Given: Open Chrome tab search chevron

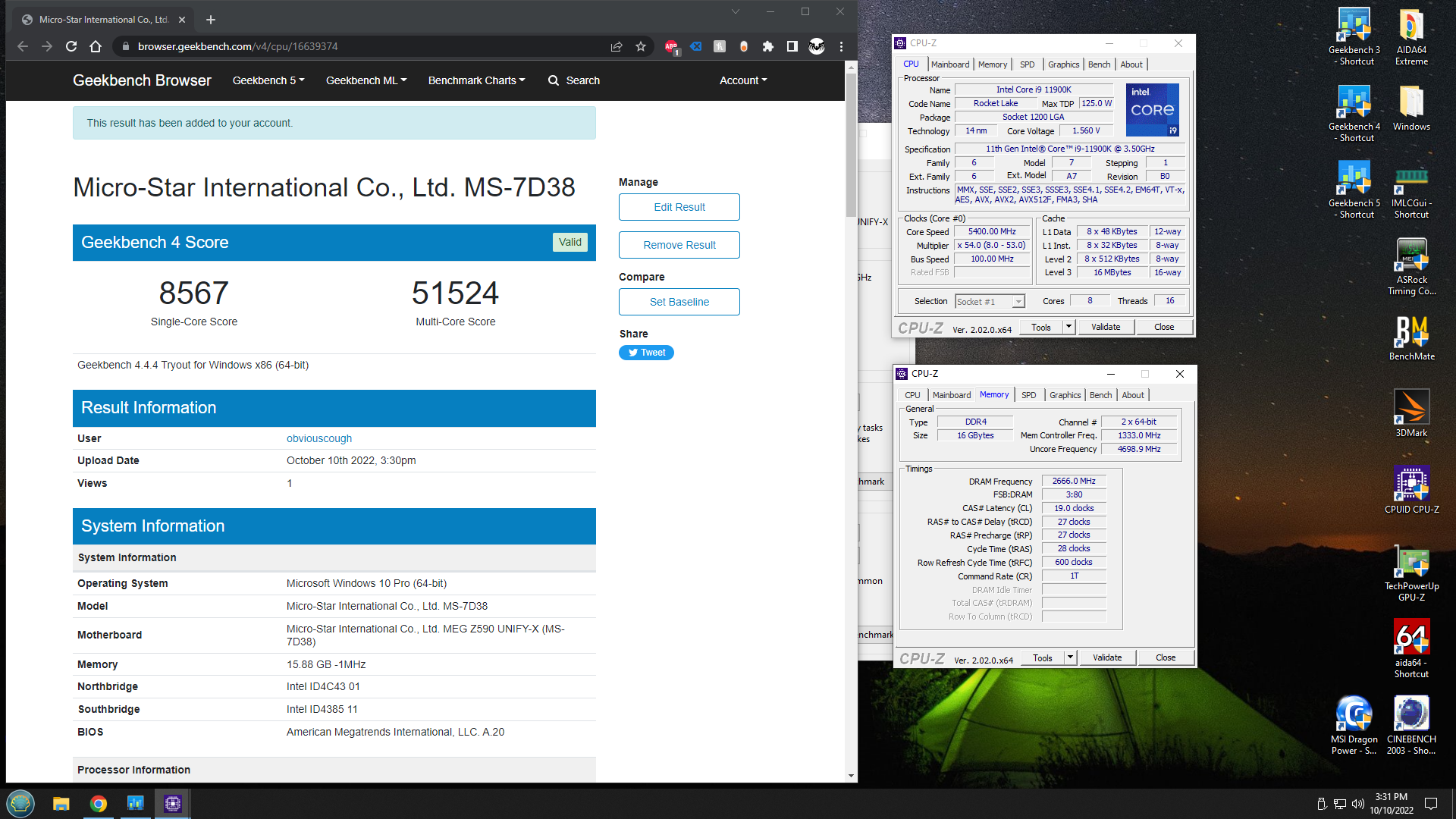Looking at the screenshot, I should tap(735, 12).
